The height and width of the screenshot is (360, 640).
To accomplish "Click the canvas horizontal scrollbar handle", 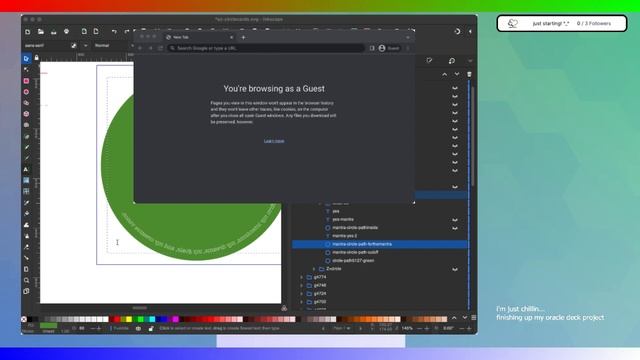I will 140,308.
